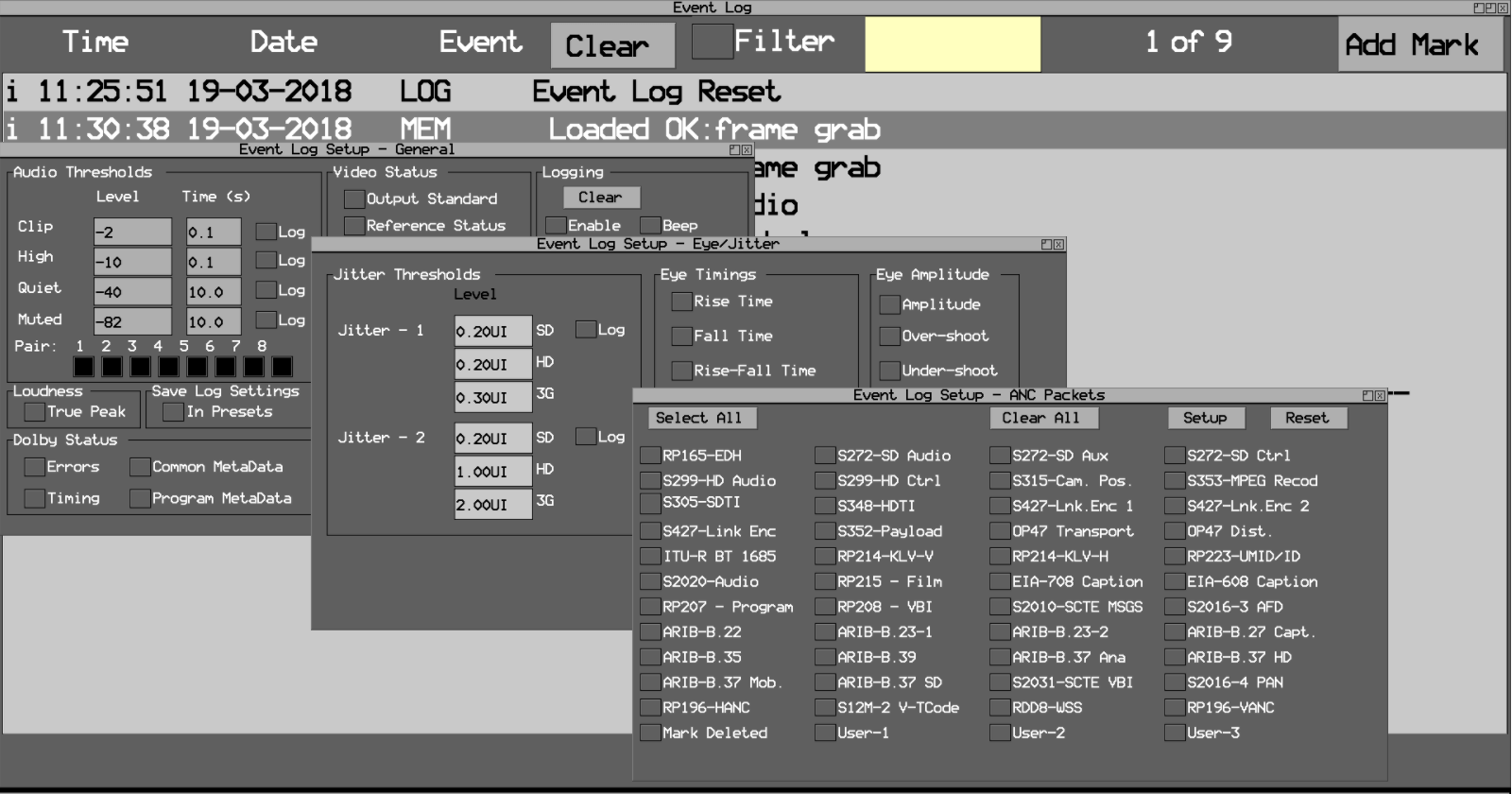Toggle Log checkbox for Jitter - 1

586,330
